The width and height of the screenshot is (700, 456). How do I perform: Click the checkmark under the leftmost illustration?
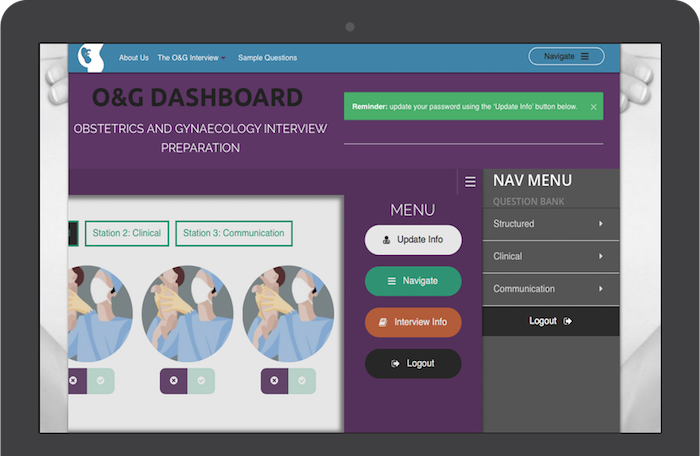pos(100,381)
